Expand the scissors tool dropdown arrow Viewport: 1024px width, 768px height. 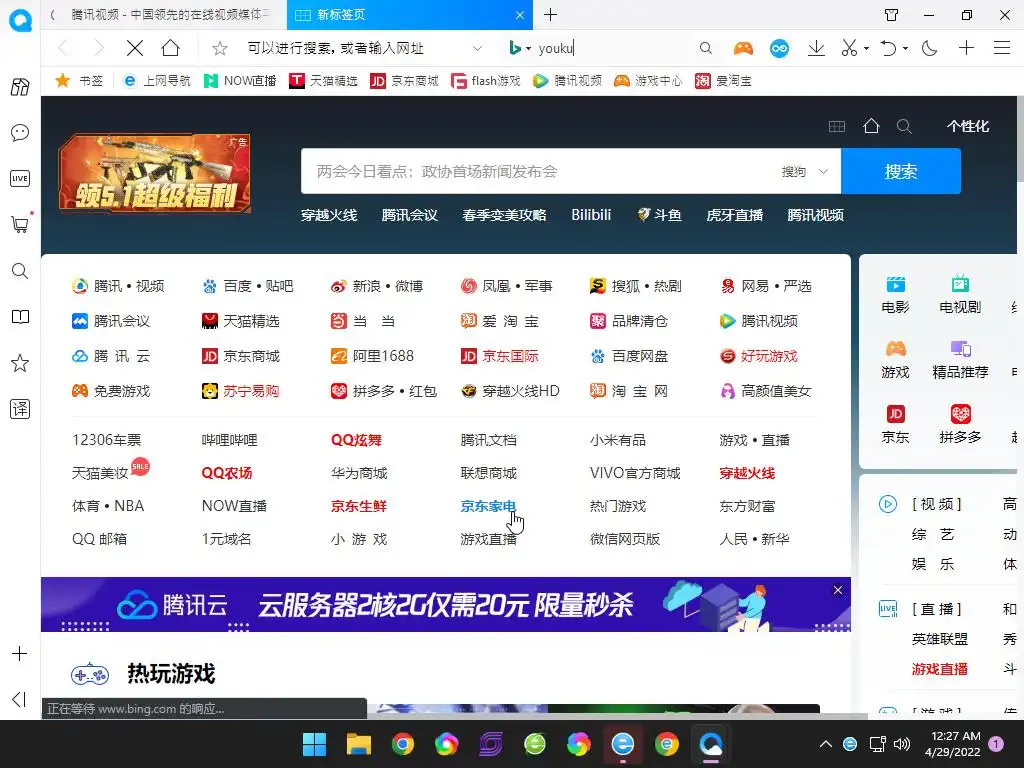866,48
